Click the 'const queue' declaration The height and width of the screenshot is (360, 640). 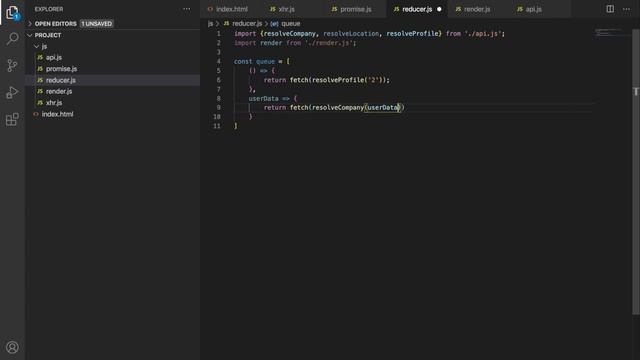click(254, 61)
